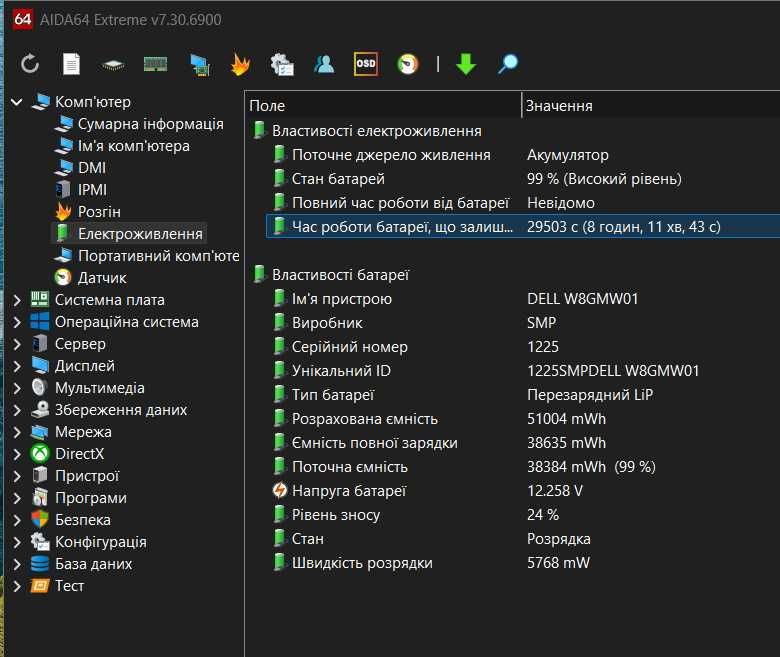Expand the DirectX tree node
This screenshot has width=780, height=657.
[x=17, y=454]
